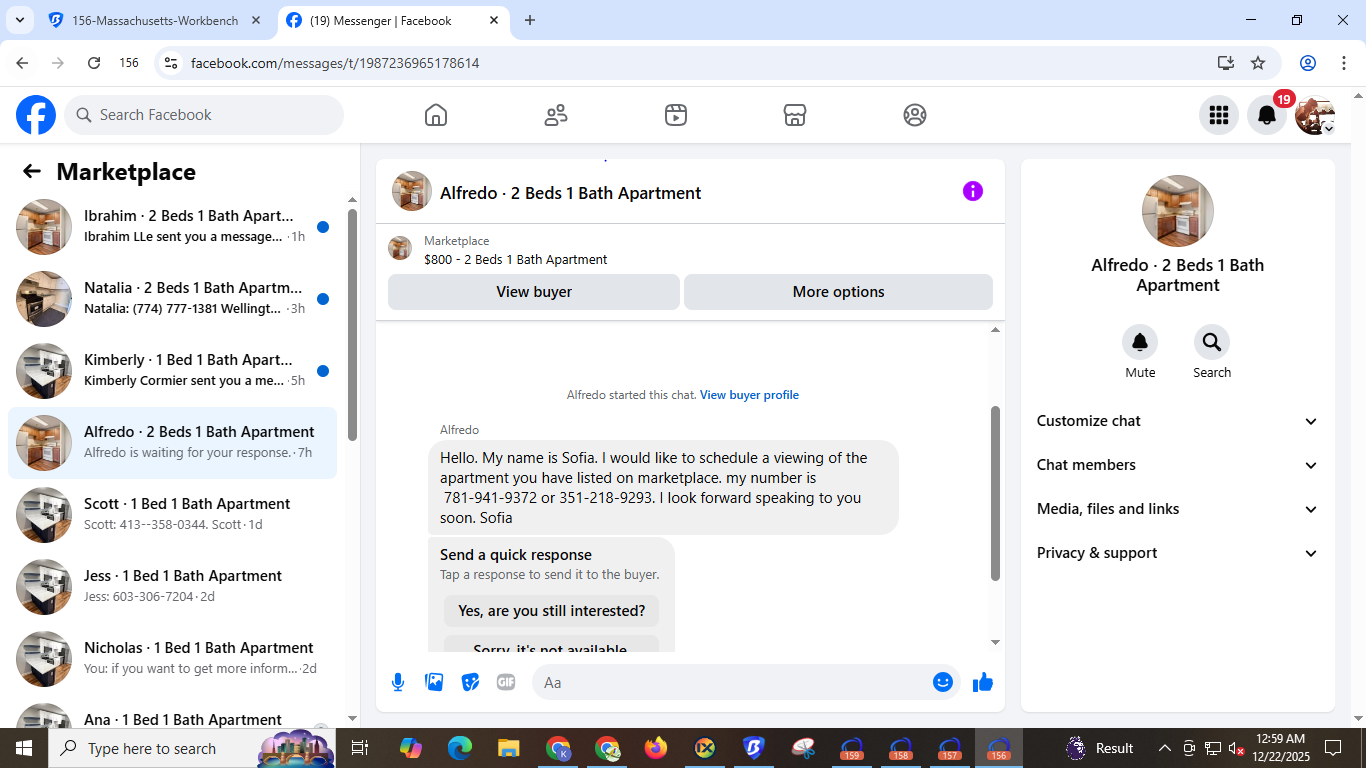
Task: Click the Search Facebook input field
Action: pos(204,115)
